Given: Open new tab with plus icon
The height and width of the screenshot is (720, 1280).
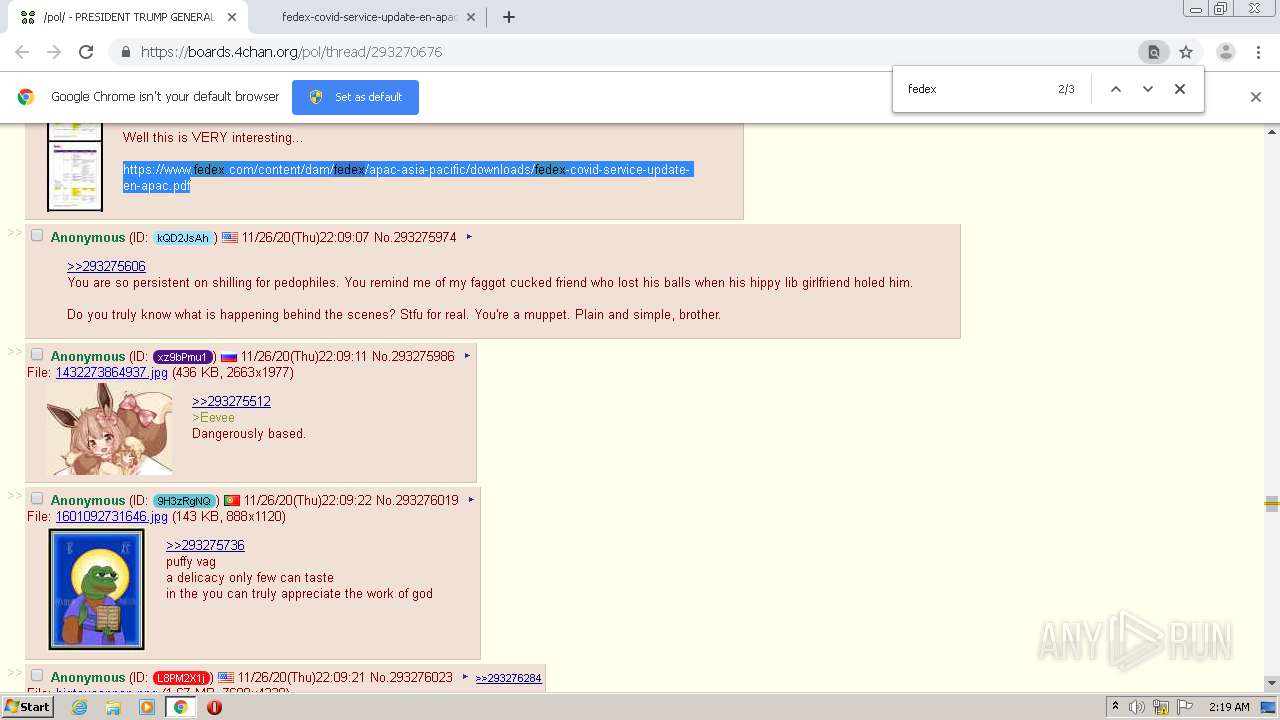Looking at the screenshot, I should tap(509, 17).
